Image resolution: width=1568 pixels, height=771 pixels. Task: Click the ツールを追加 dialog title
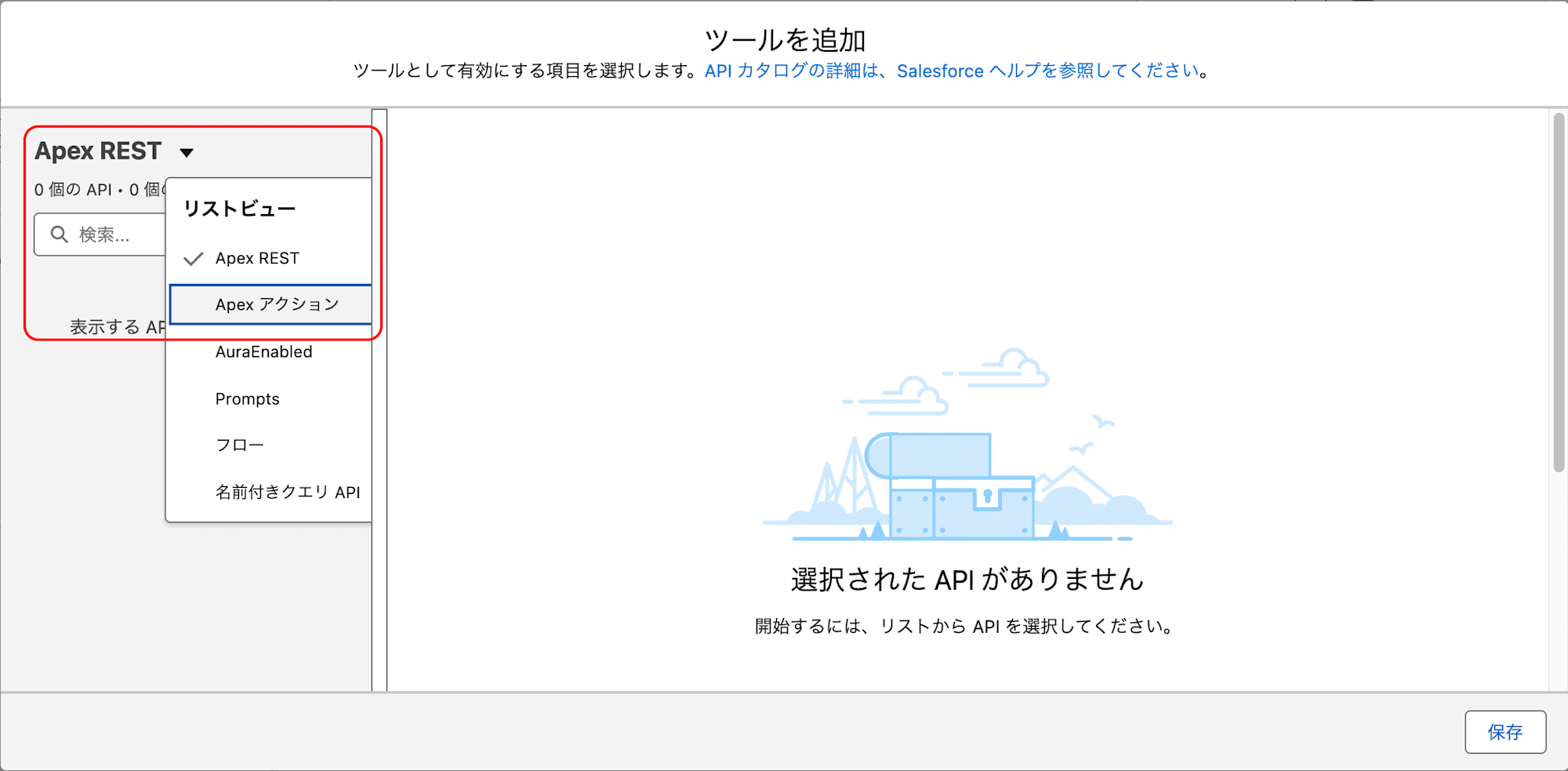click(x=785, y=40)
